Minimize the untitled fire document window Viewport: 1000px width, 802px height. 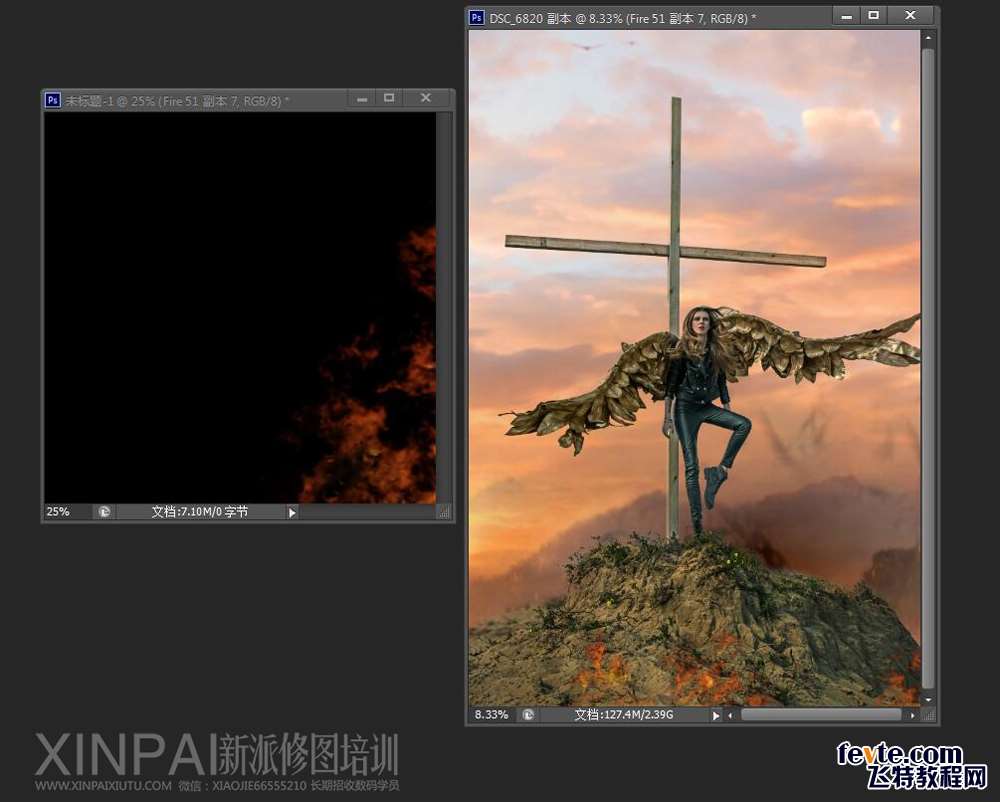tap(362, 99)
